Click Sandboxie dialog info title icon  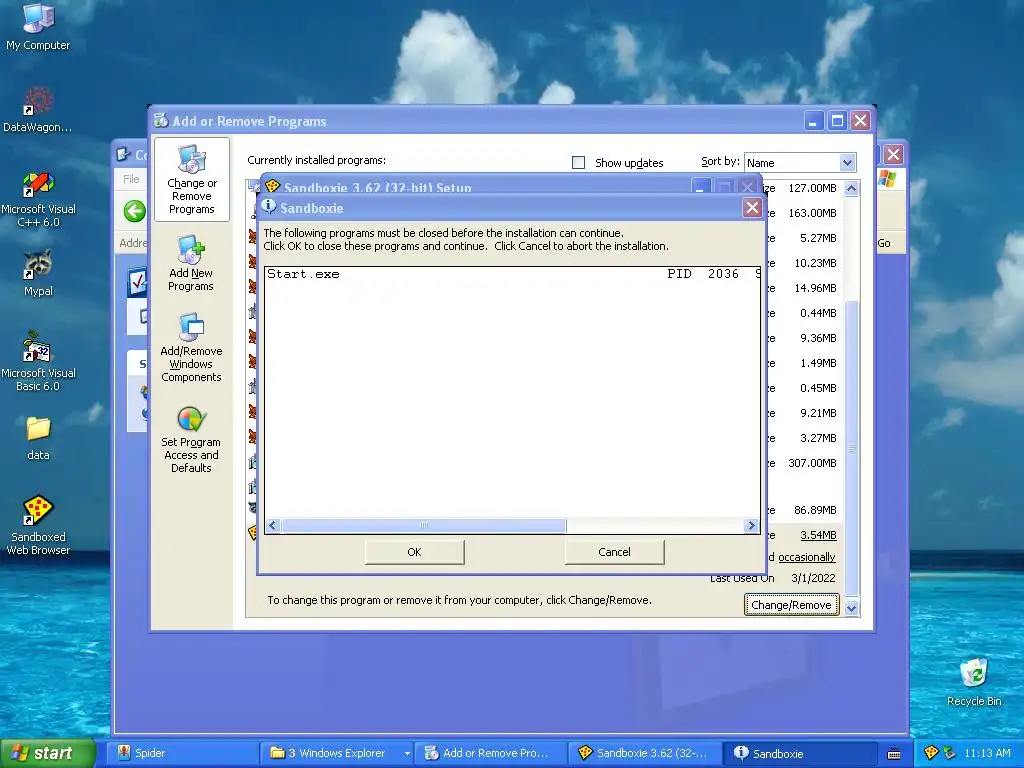pyautogui.click(x=268, y=207)
